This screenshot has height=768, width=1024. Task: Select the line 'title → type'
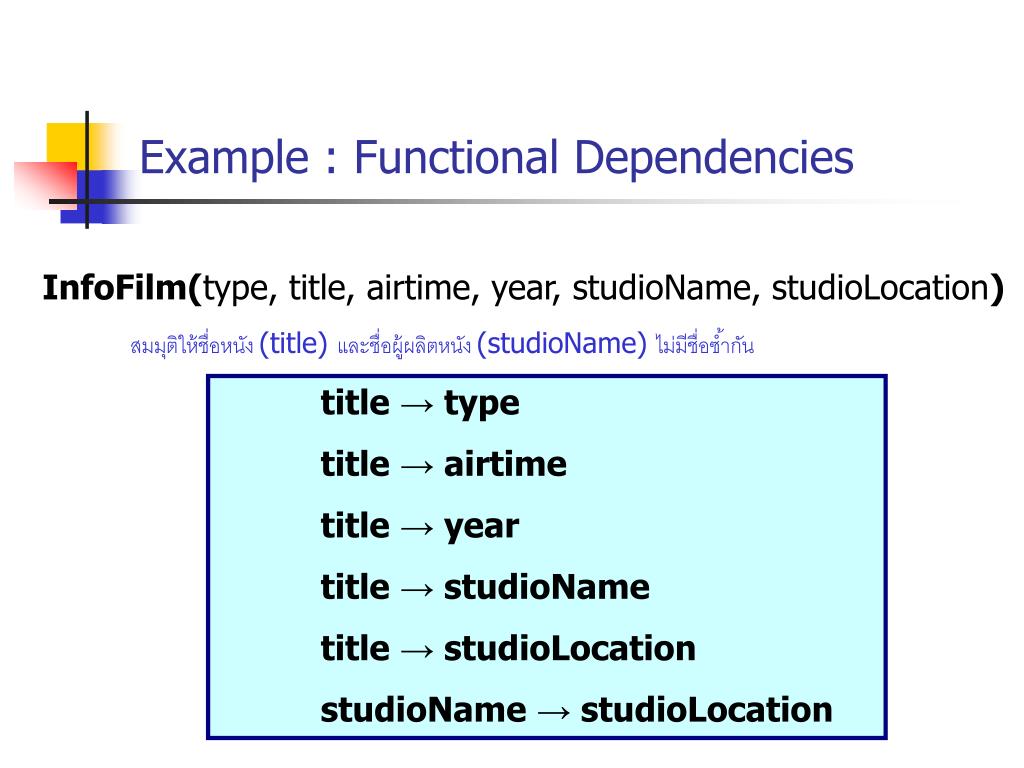coord(420,403)
